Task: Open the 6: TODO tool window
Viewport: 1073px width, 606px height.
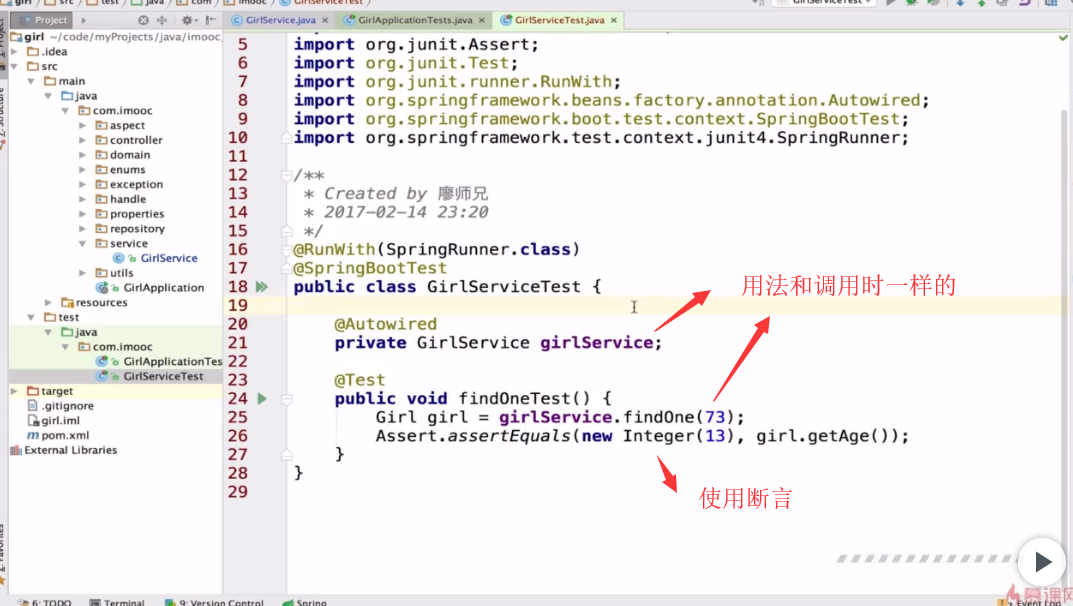Action: (x=45, y=602)
